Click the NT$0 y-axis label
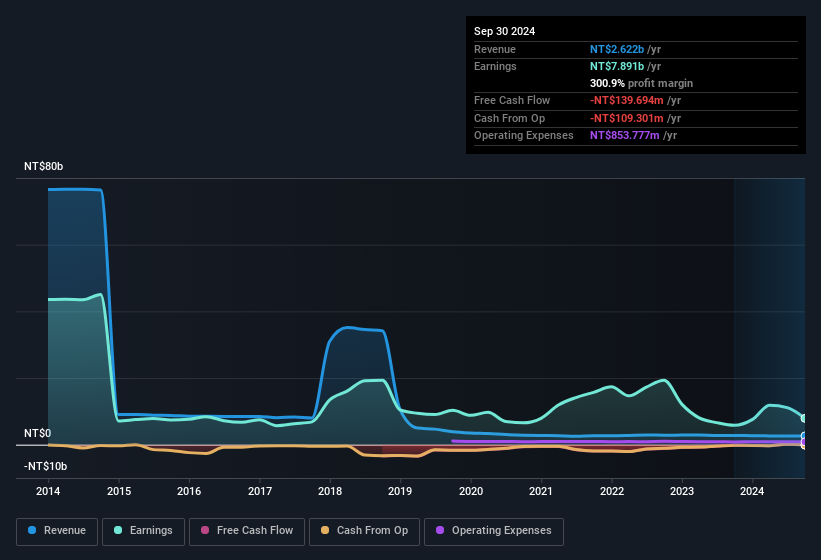 [38, 433]
